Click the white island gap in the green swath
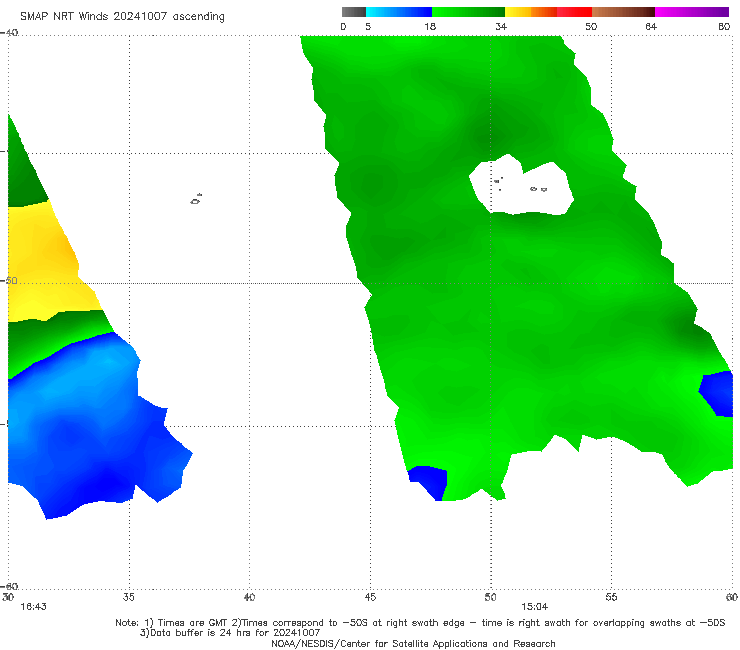The image size is (740, 650). (521, 185)
